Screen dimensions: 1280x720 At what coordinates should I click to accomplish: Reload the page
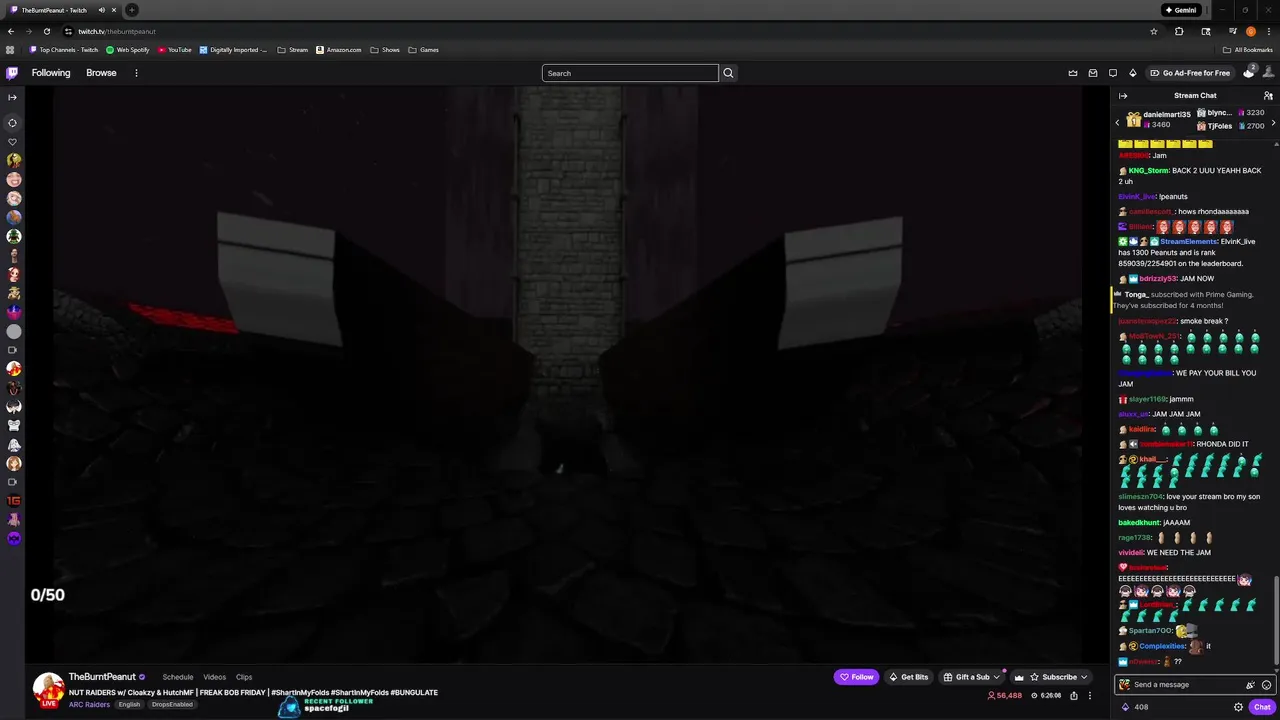pos(46,31)
